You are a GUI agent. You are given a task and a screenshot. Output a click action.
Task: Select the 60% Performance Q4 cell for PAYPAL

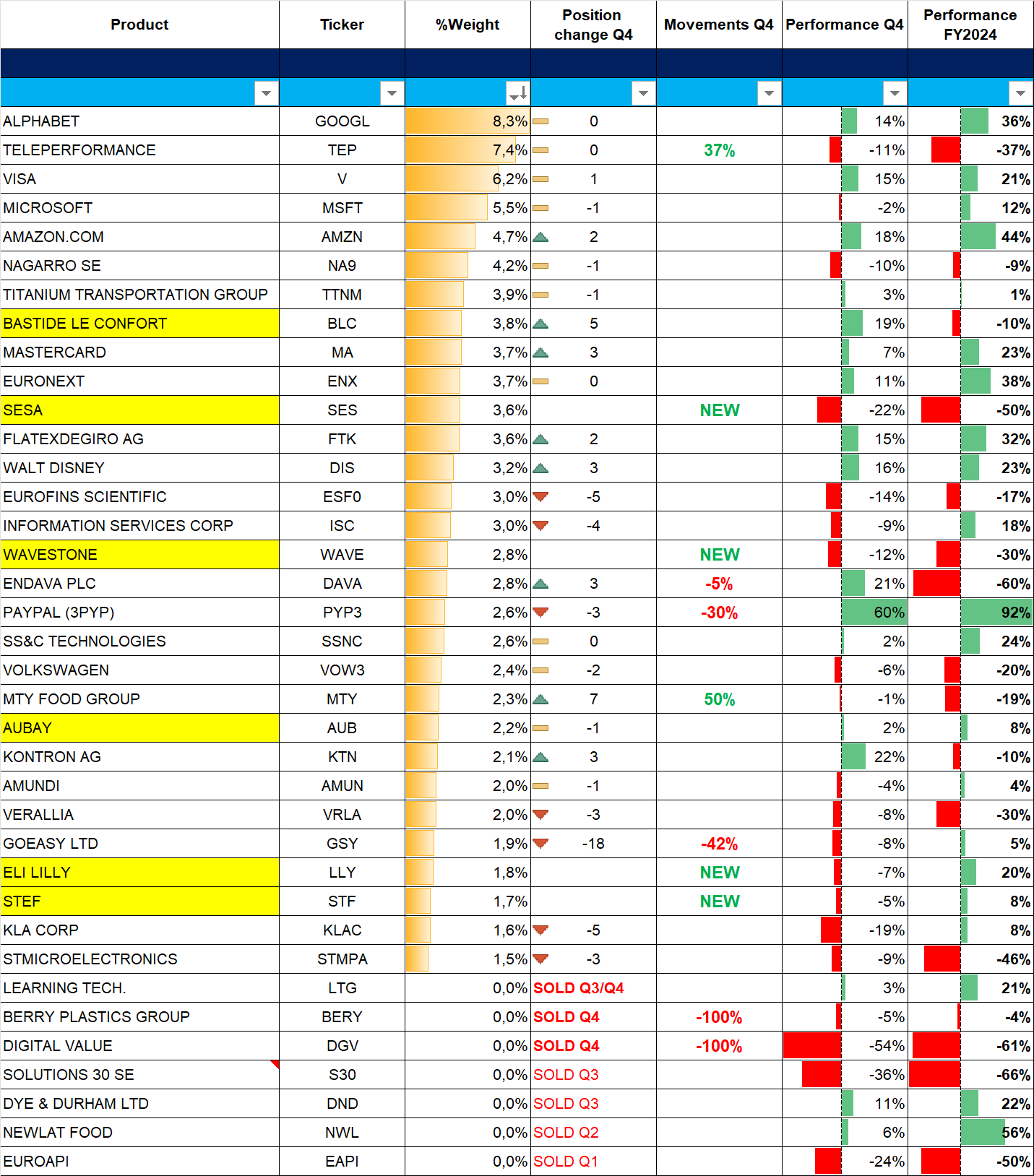[845, 613]
